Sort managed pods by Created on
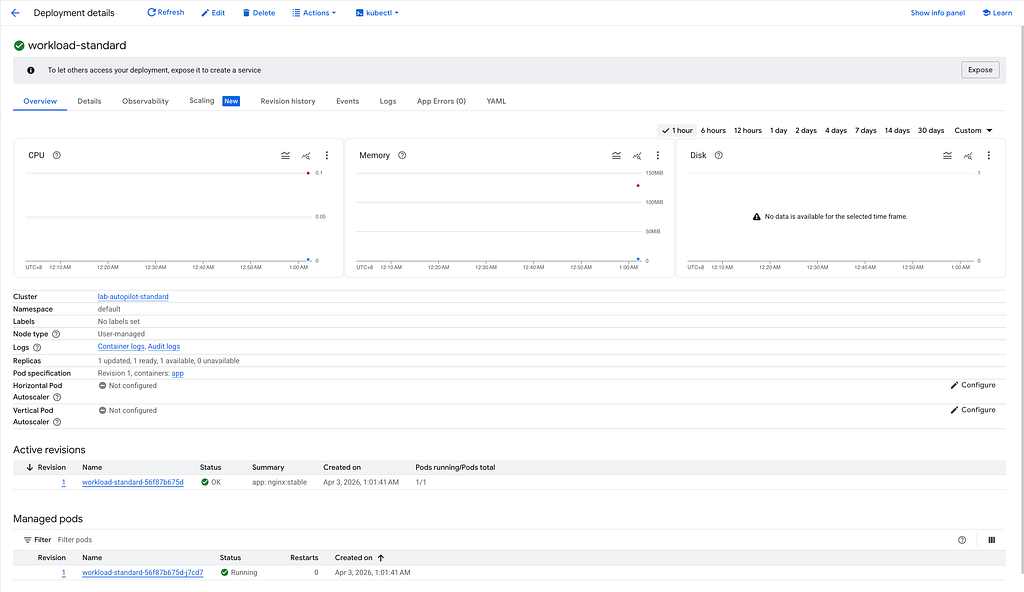This screenshot has height=592, width=1024. click(359, 558)
